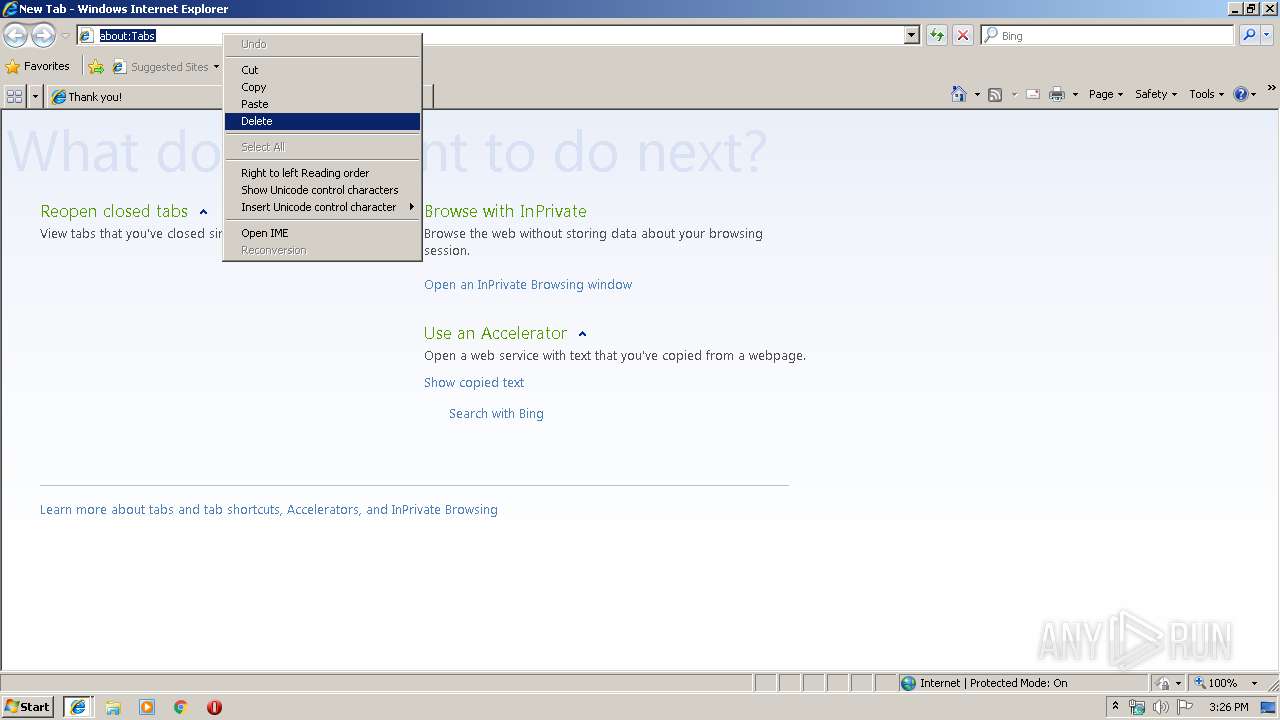Collapse the Use an Accelerator section
The width and height of the screenshot is (1280, 720).
click(582, 334)
